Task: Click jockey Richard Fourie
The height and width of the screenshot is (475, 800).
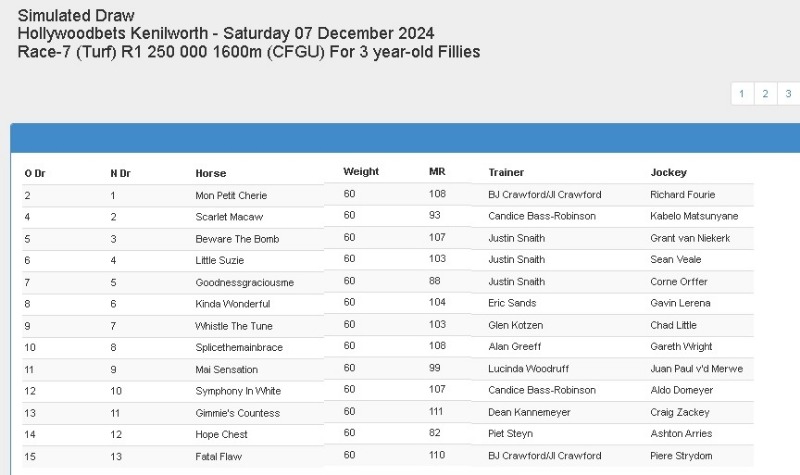Action: click(x=682, y=194)
